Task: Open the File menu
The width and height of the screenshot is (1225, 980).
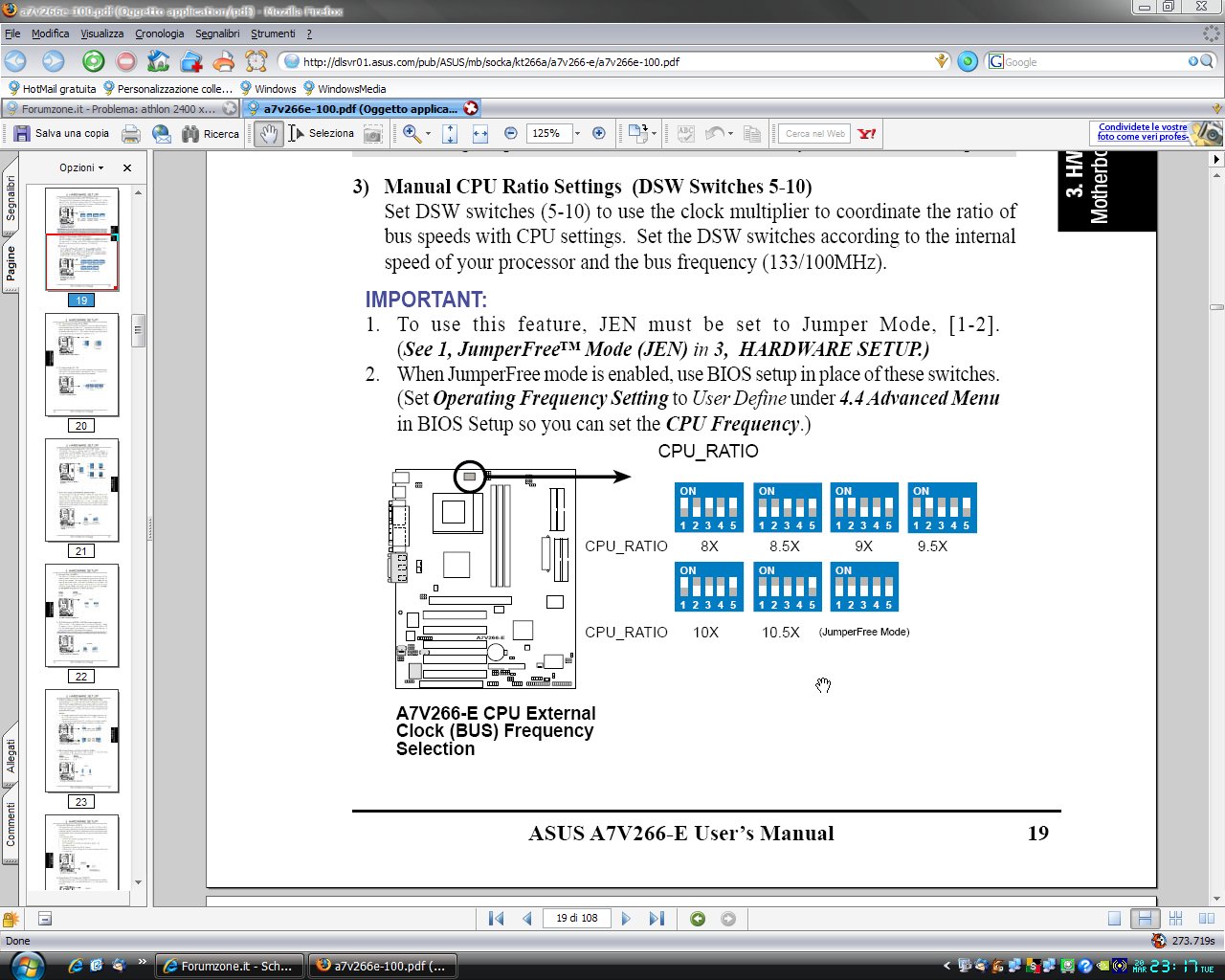Action: coord(12,33)
